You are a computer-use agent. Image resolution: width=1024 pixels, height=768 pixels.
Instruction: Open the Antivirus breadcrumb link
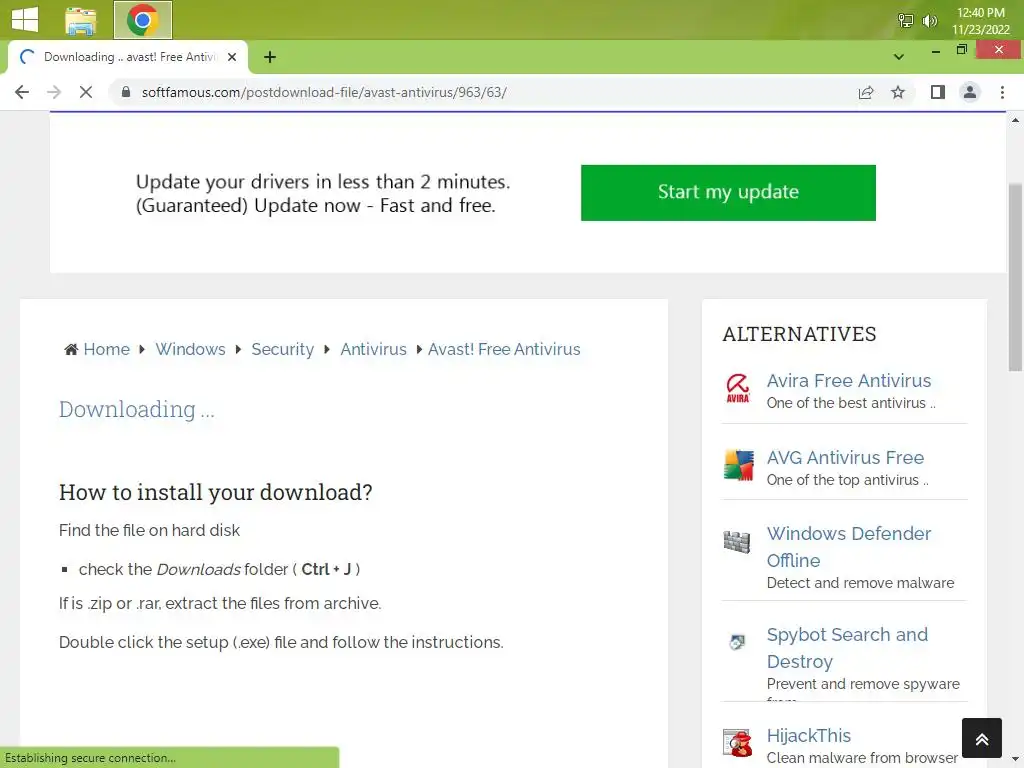[374, 349]
